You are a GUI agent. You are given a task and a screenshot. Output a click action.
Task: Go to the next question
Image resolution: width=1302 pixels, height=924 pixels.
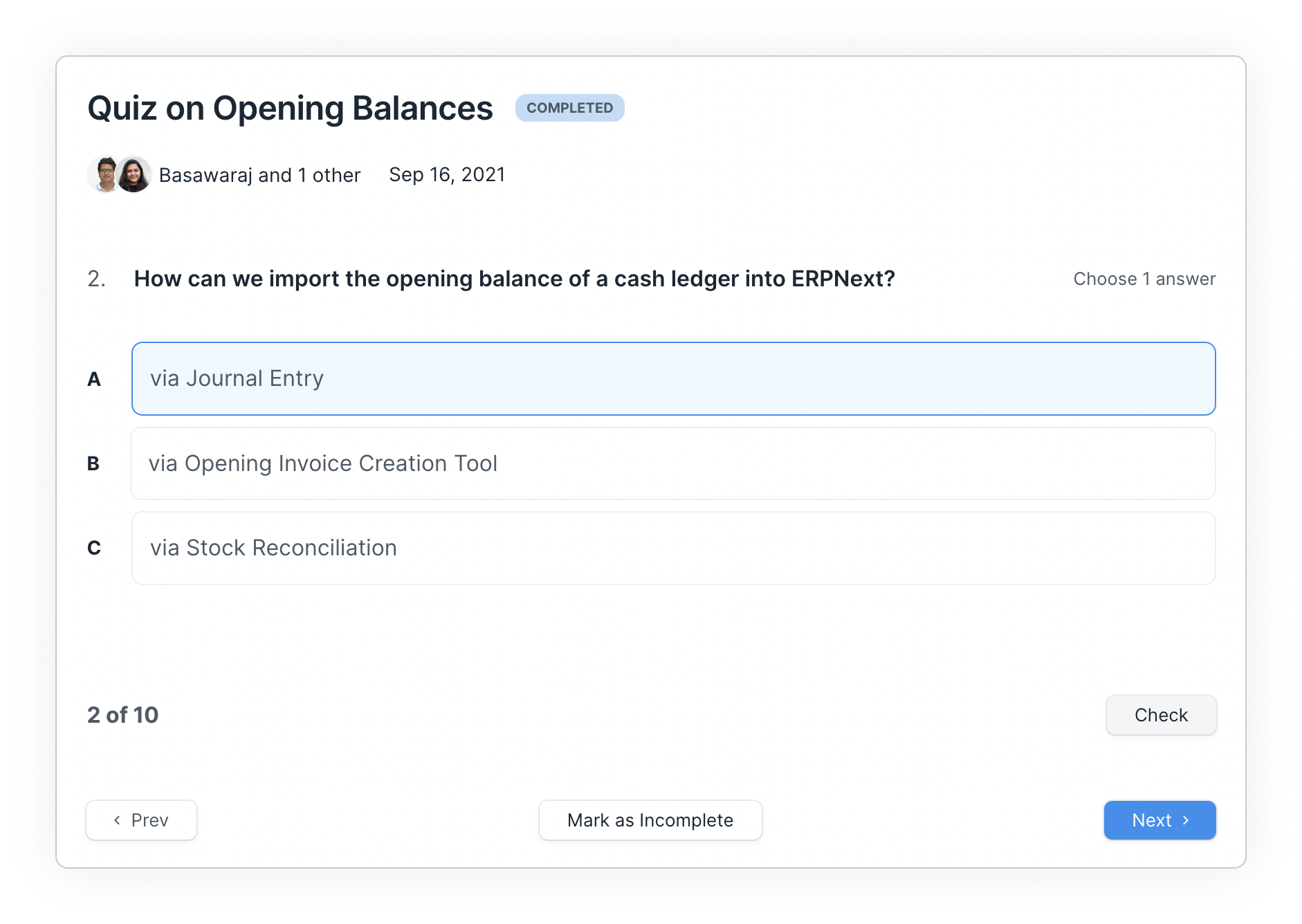click(x=1159, y=820)
